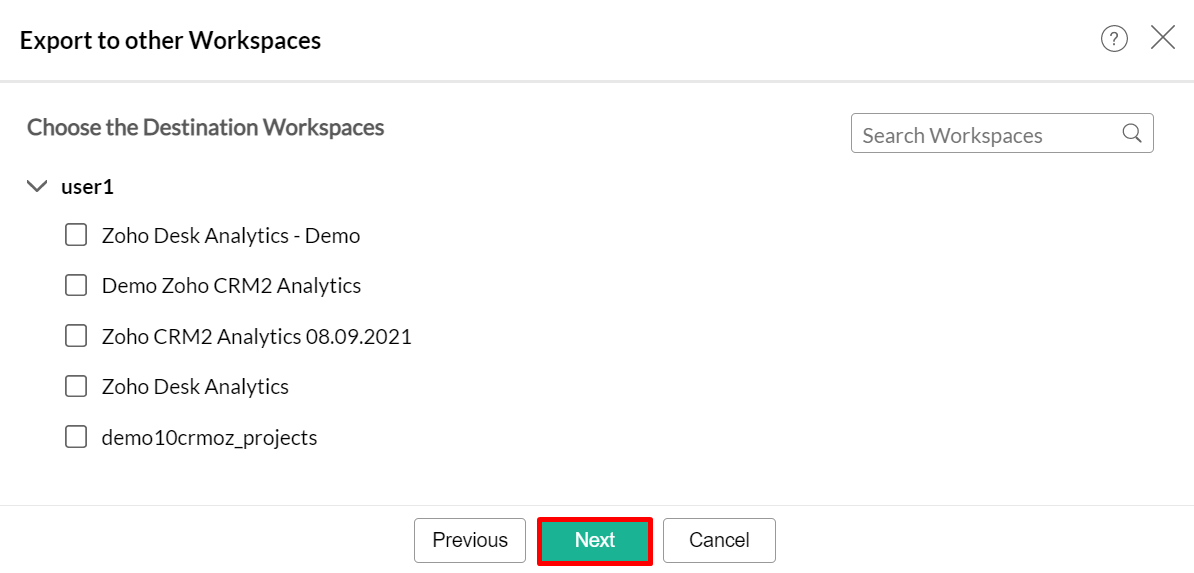1194x573 pixels.
Task: Click the Demo Zoho CRM2 Analytics workspace name
Action: point(231,286)
